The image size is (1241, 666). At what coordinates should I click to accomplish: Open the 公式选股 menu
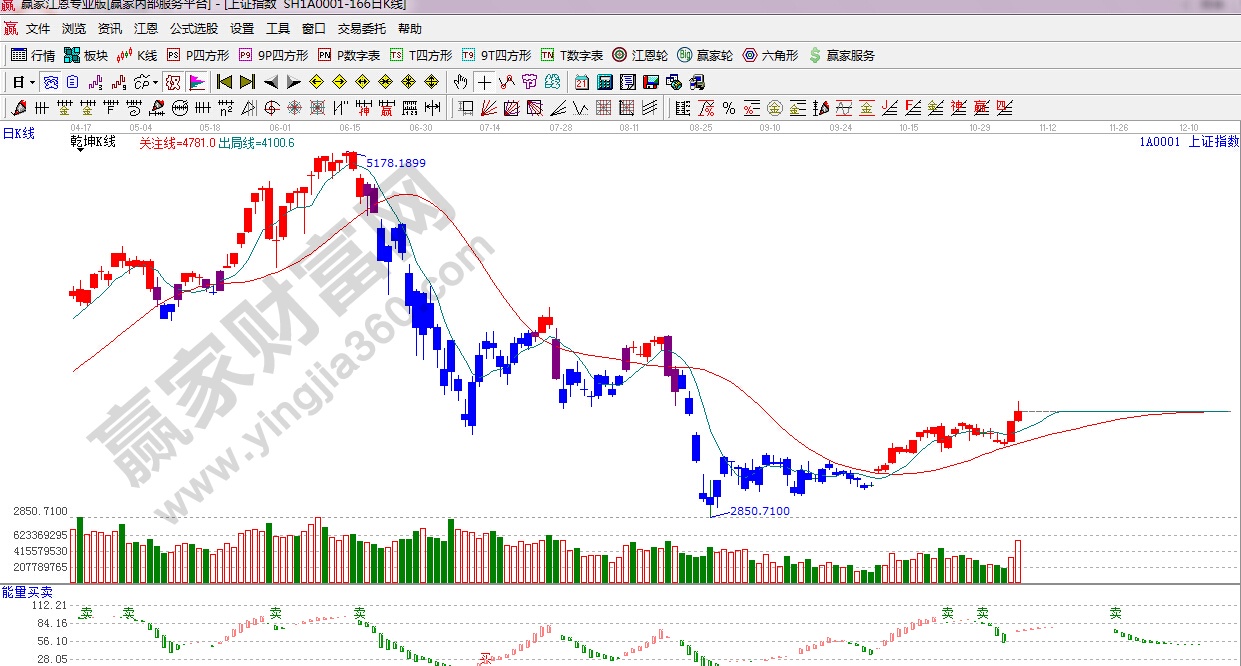click(x=193, y=29)
